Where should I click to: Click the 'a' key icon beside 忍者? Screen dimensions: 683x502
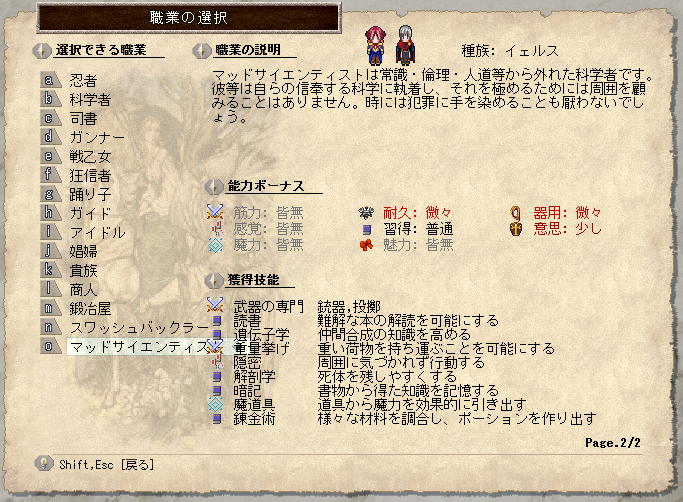(49, 80)
